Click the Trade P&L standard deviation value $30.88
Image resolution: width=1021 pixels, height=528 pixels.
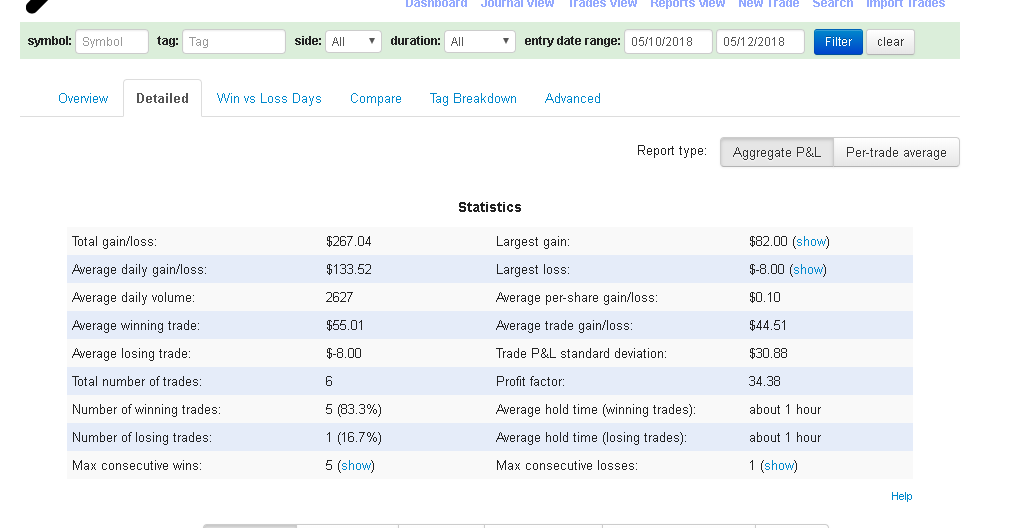tap(768, 354)
